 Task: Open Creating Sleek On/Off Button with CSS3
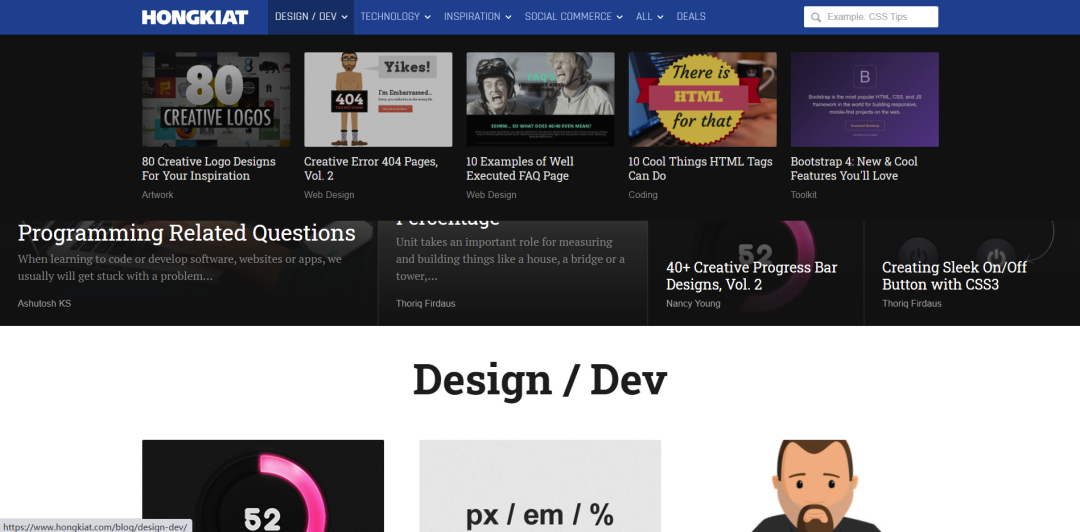[954, 276]
